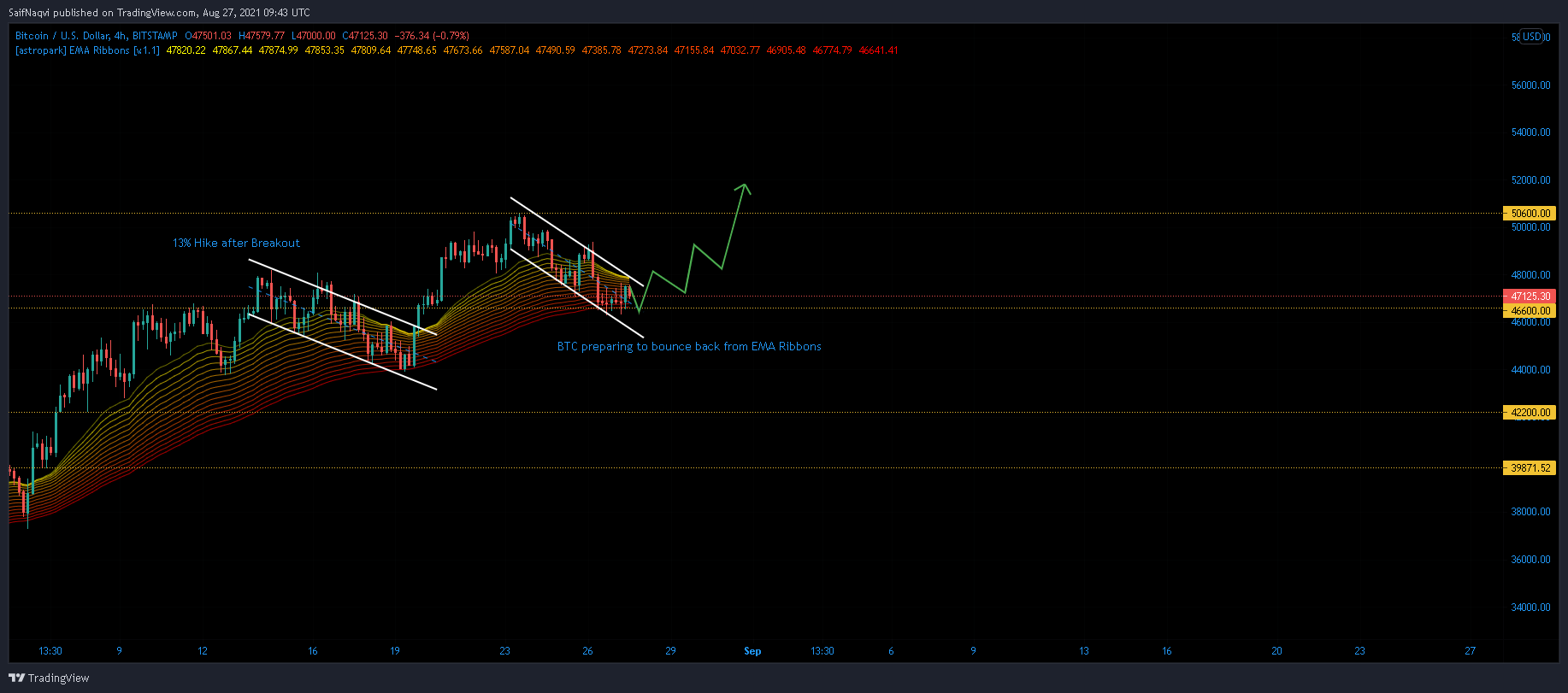Click the current price 47125.30 tag

click(x=1530, y=297)
